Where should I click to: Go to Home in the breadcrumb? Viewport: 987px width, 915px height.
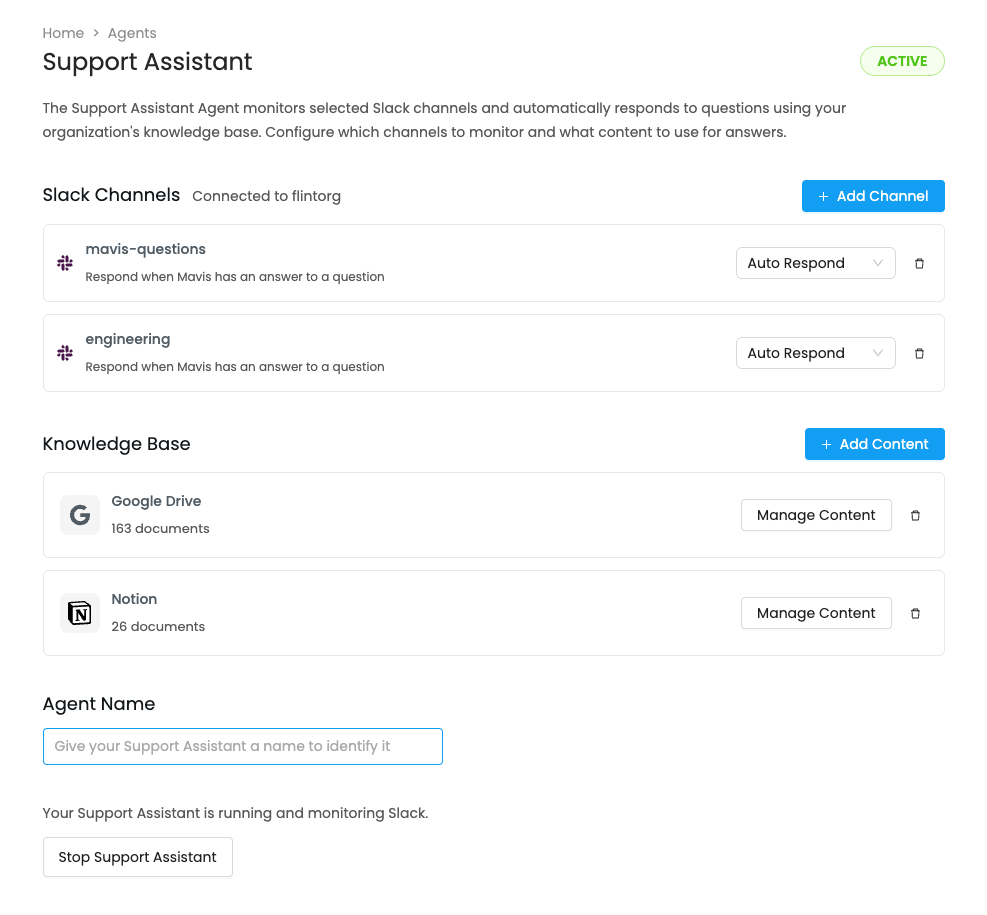[x=63, y=33]
